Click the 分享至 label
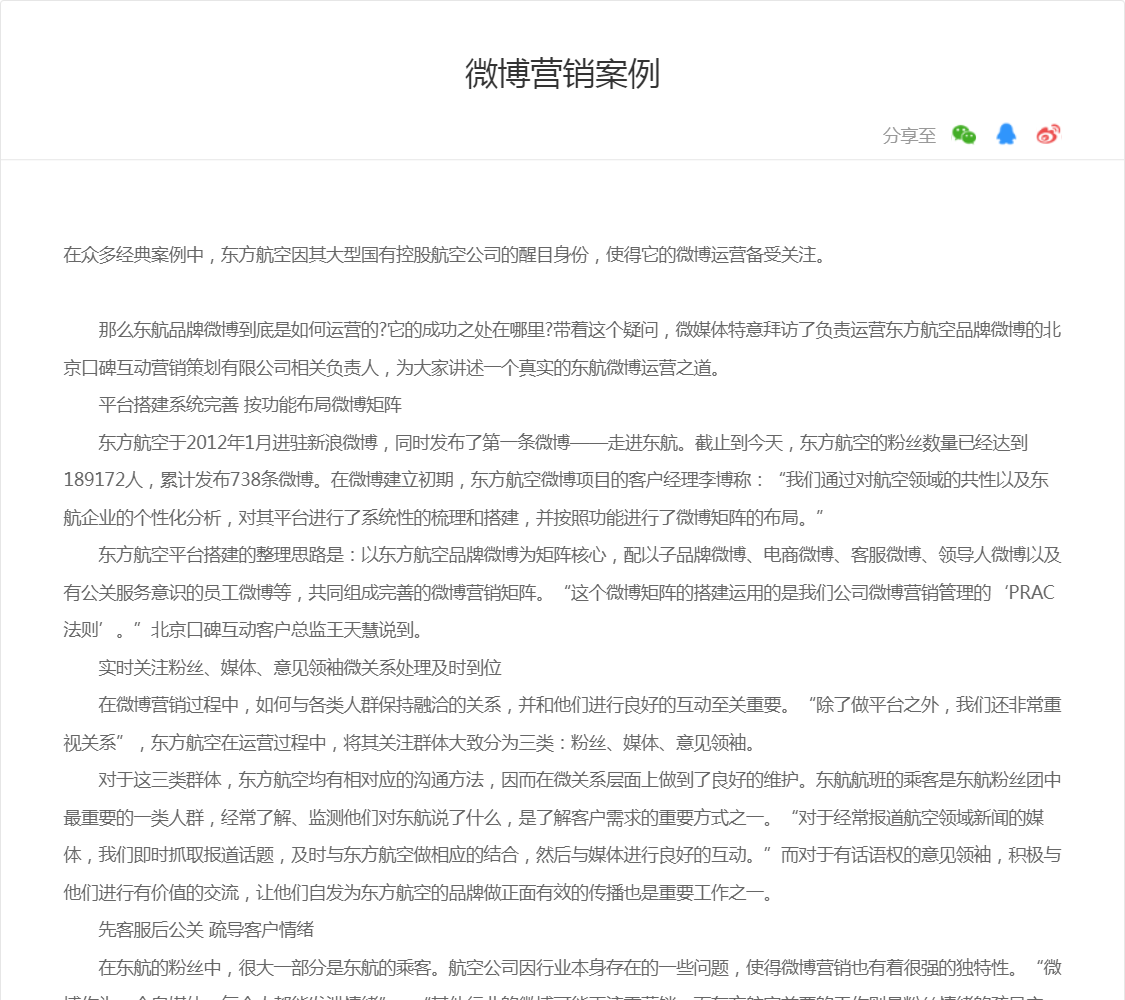This screenshot has width=1125, height=1000. (x=909, y=136)
